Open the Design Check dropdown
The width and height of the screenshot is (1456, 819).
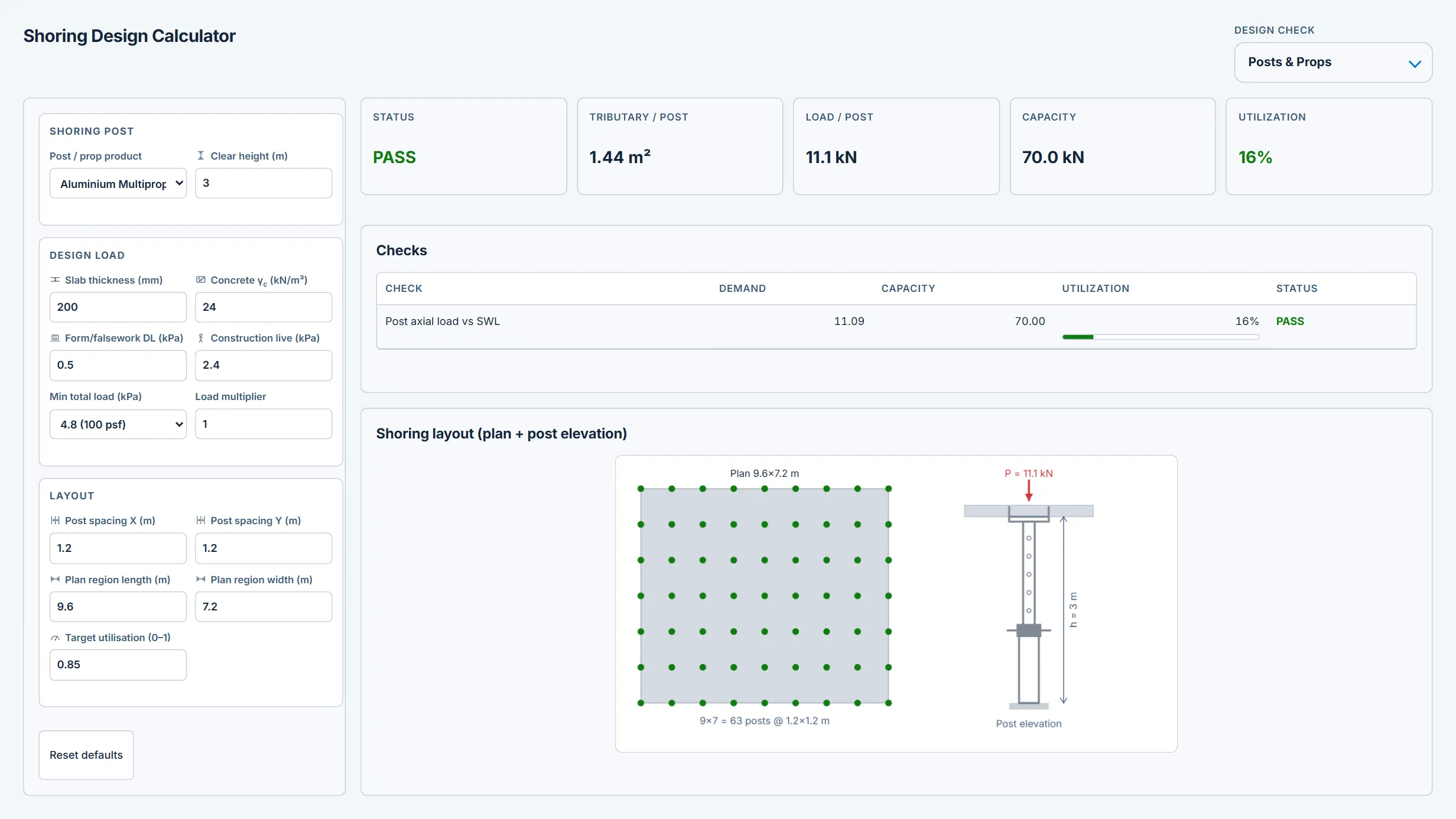(1332, 62)
